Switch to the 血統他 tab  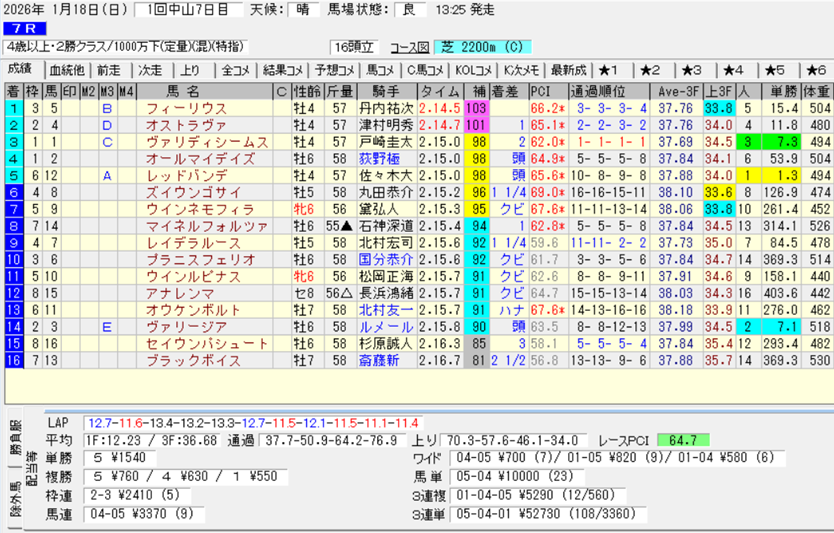click(67, 70)
